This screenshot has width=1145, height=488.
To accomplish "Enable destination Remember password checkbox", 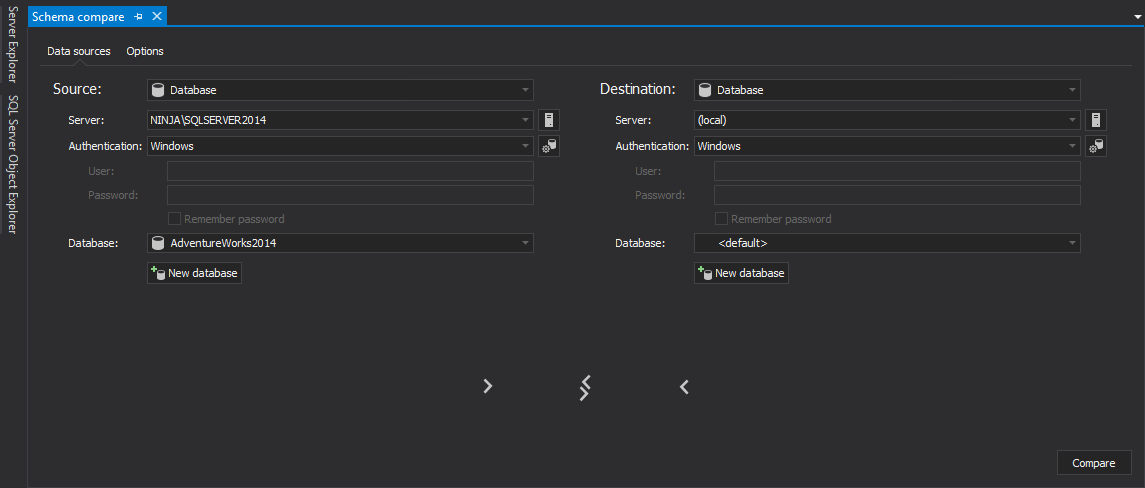I will pos(721,219).
